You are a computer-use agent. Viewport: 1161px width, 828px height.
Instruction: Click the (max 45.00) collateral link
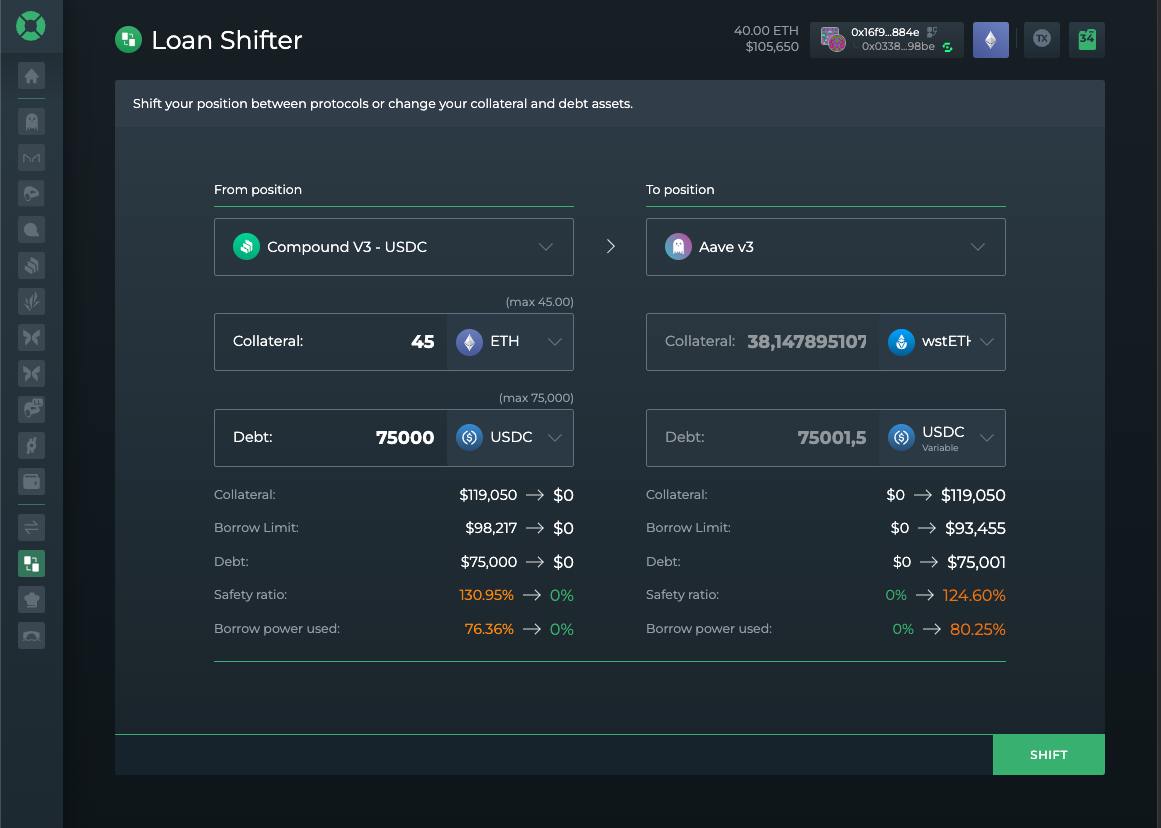click(x=539, y=302)
